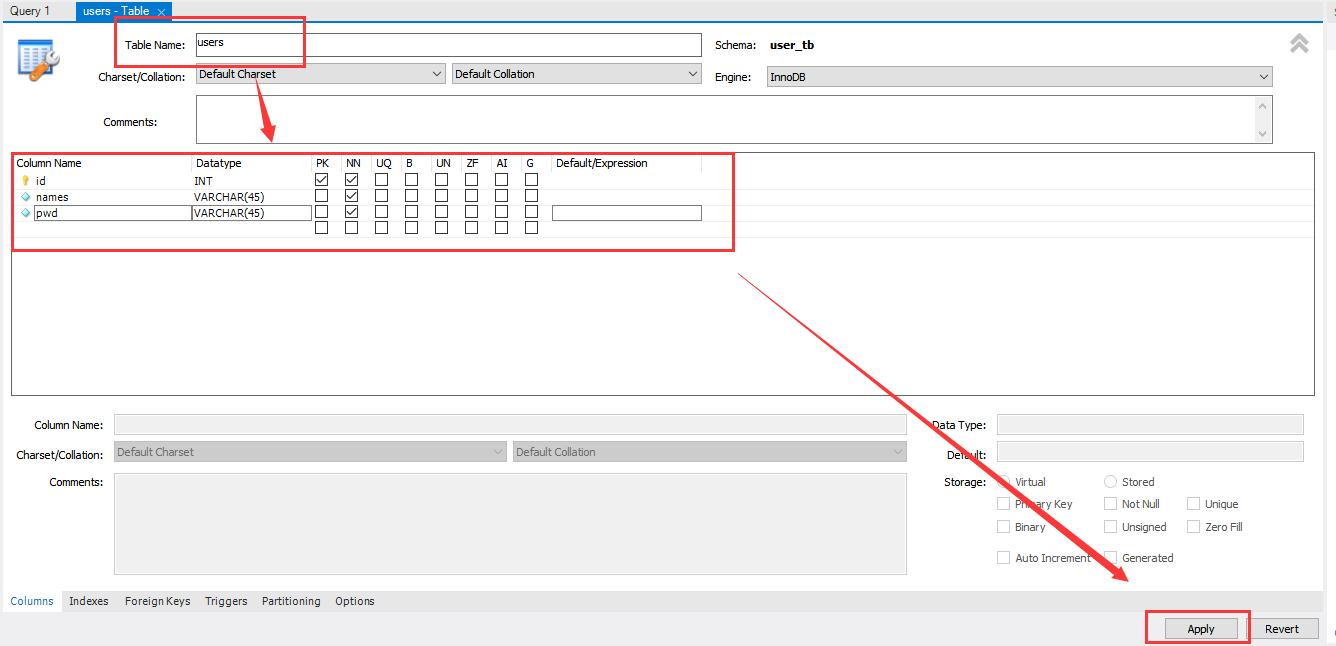1336x646 pixels.
Task: Click the Default/Expression field for pwd
Action: click(x=626, y=212)
